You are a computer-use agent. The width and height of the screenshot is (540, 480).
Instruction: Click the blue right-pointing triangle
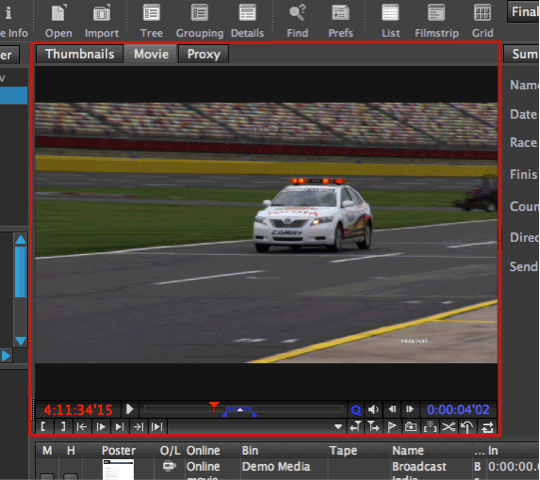pyautogui.click(x=6, y=355)
